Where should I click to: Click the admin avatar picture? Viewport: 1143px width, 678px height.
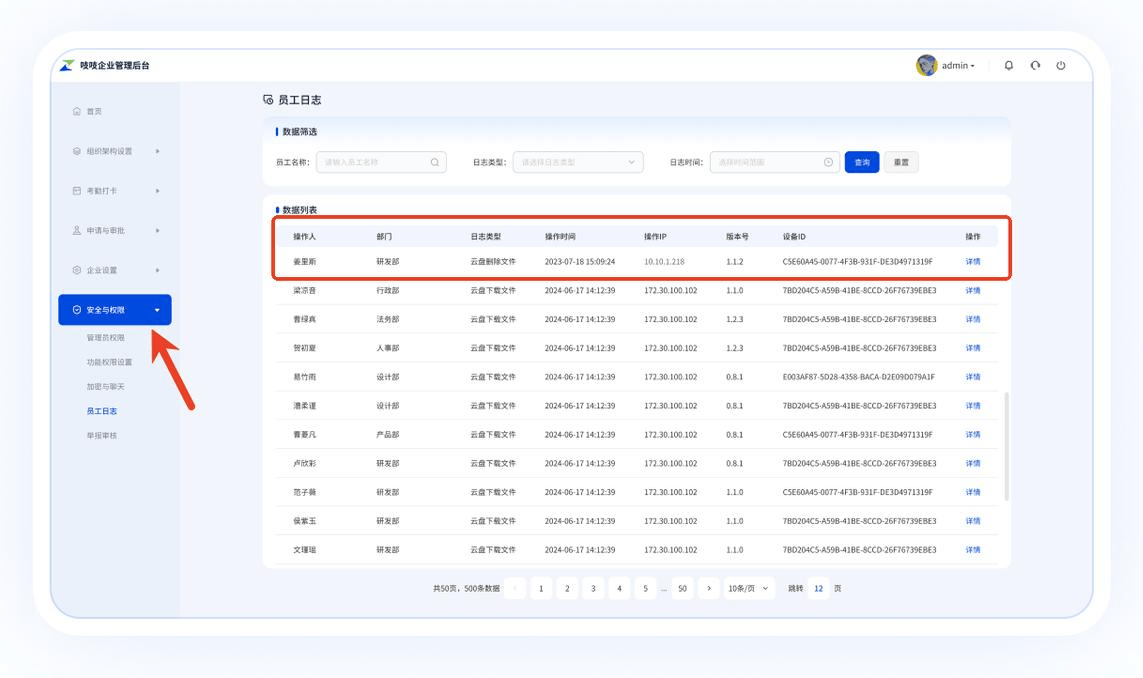[x=927, y=65]
